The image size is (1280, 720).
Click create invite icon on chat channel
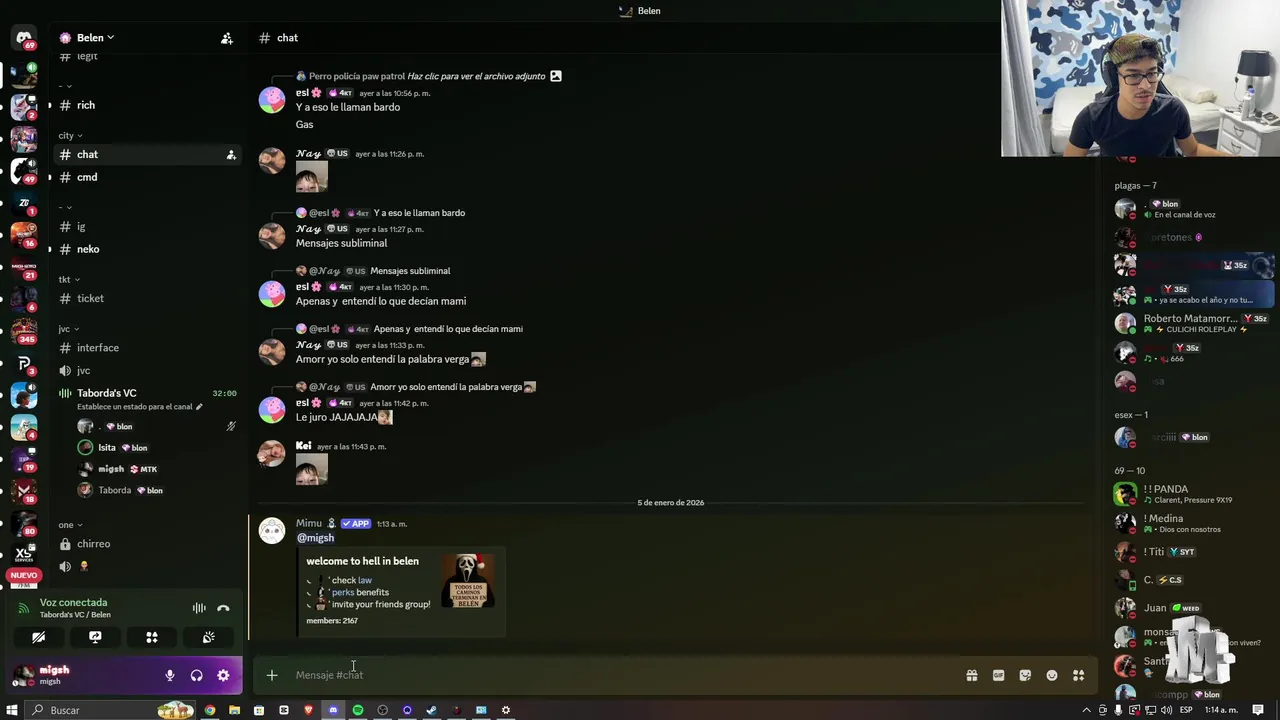(231, 155)
